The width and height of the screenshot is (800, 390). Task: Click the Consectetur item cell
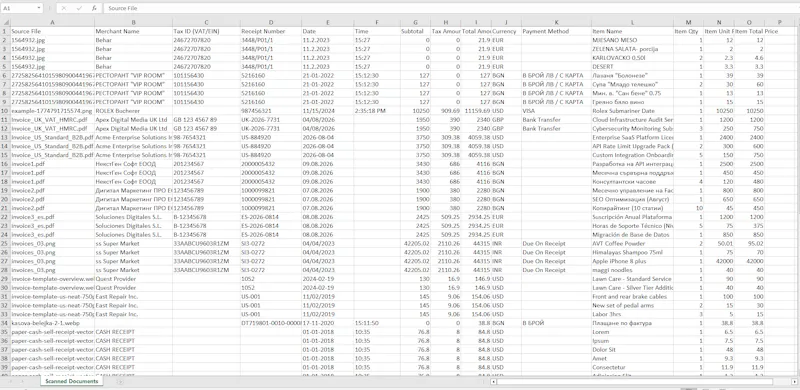pyautogui.click(x=632, y=368)
